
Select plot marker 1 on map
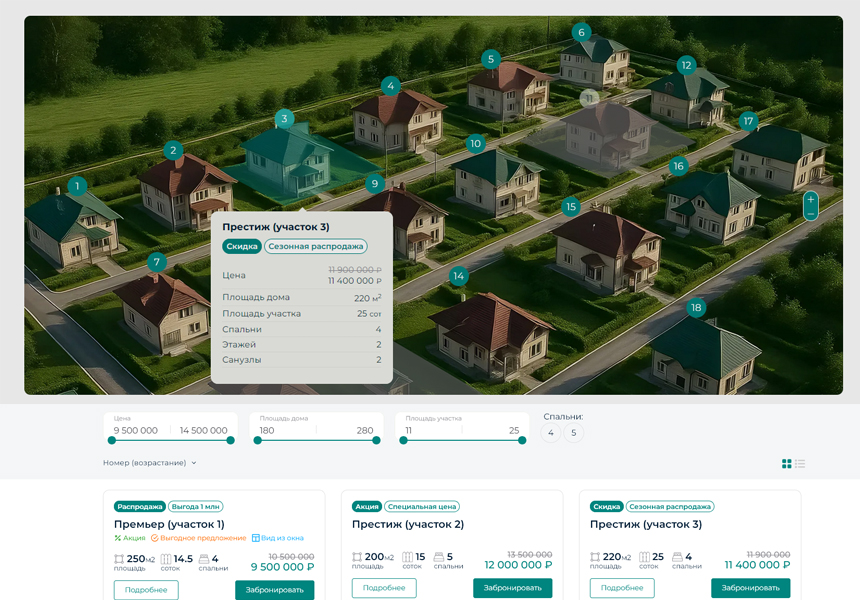click(77, 186)
